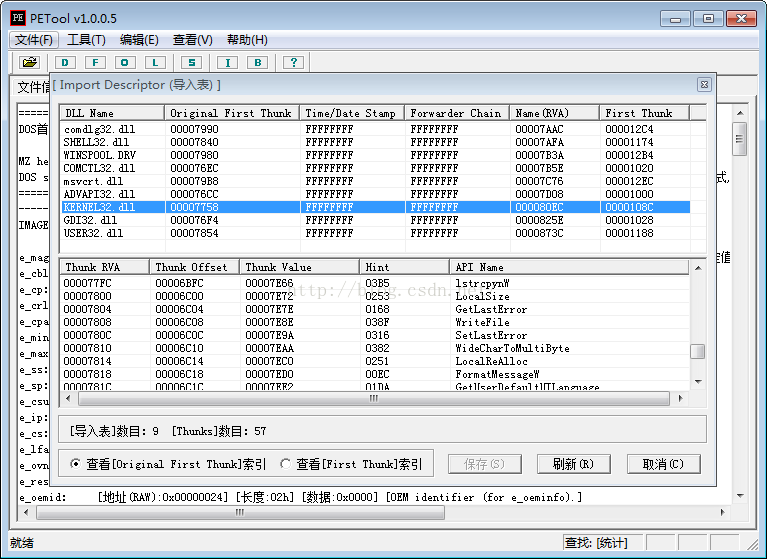
Task: Select WriteFile thunk entry
Action: tap(376, 322)
